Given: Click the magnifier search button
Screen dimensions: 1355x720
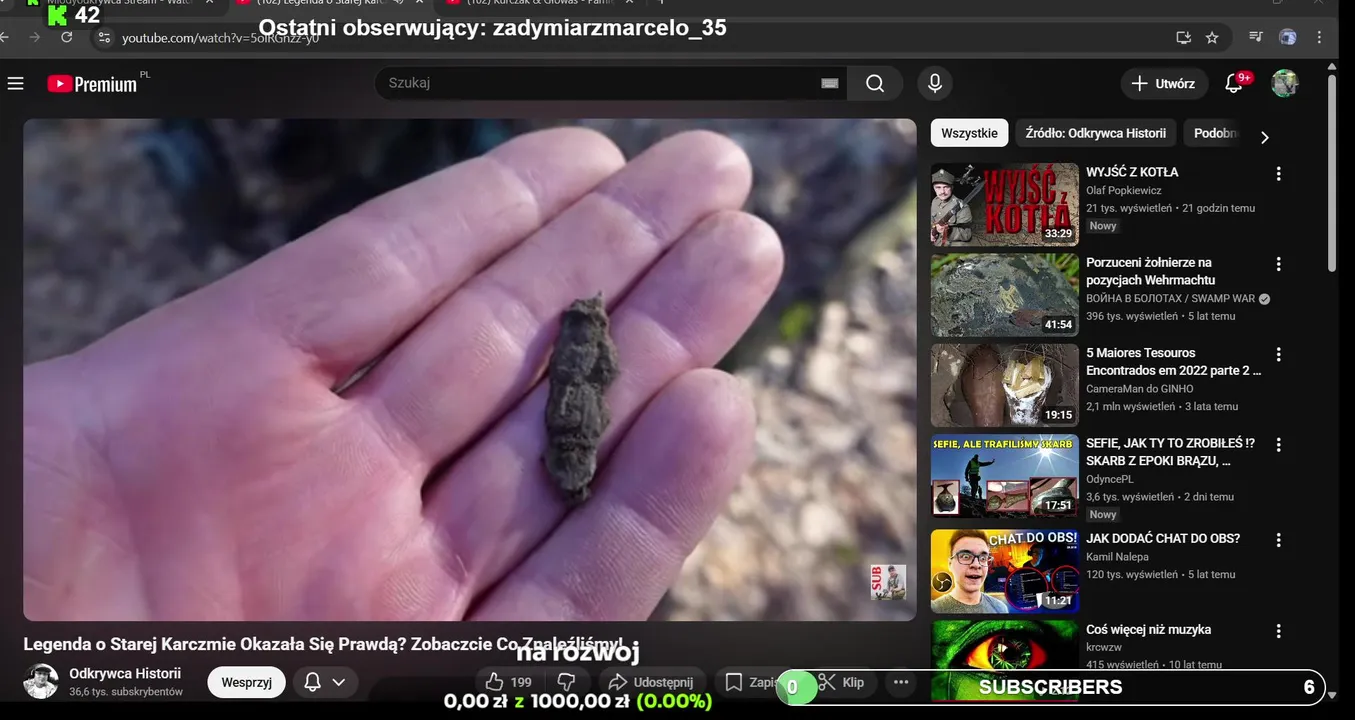Looking at the screenshot, I should click(x=875, y=83).
